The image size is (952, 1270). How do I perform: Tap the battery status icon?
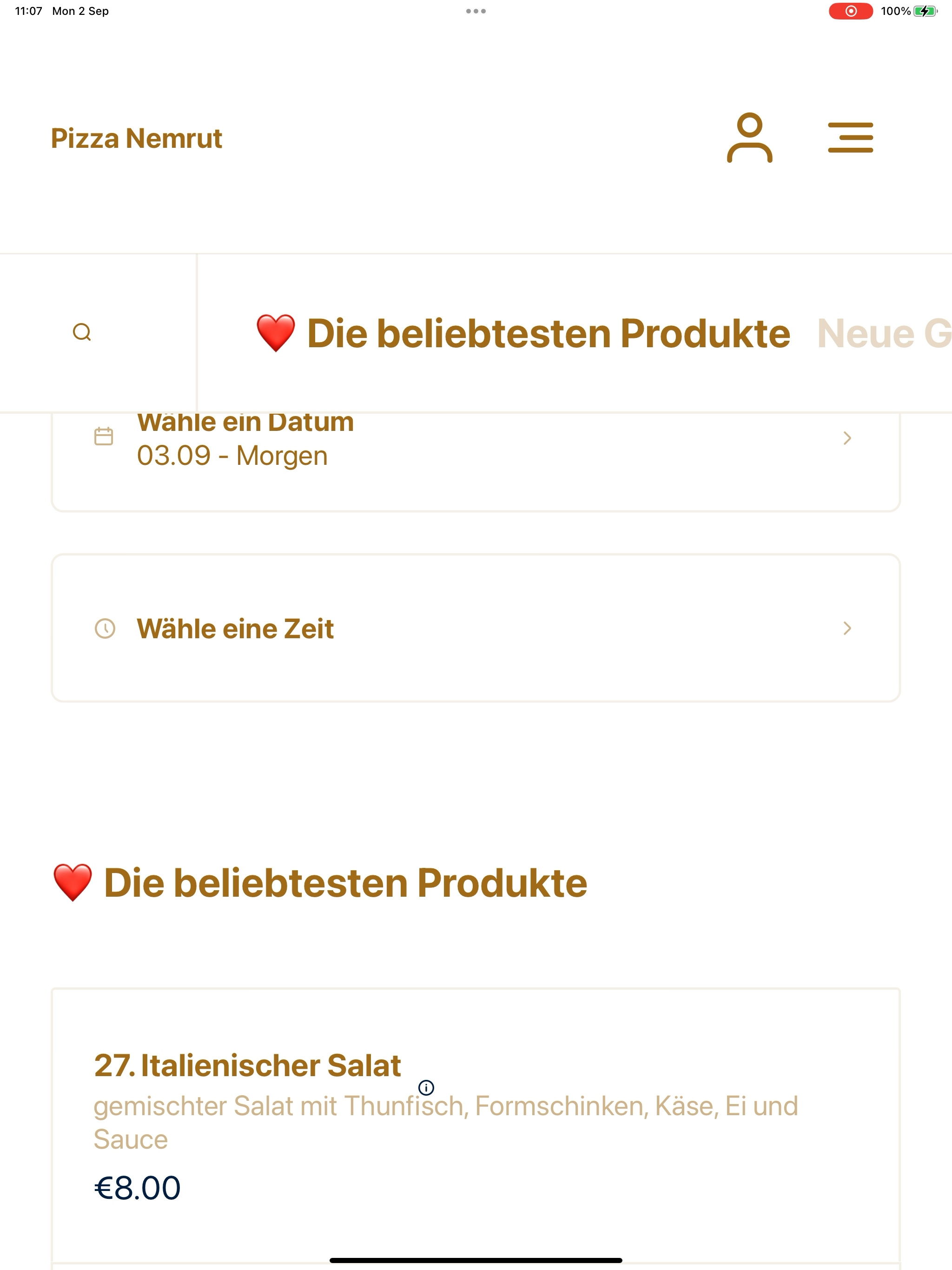pos(925,11)
